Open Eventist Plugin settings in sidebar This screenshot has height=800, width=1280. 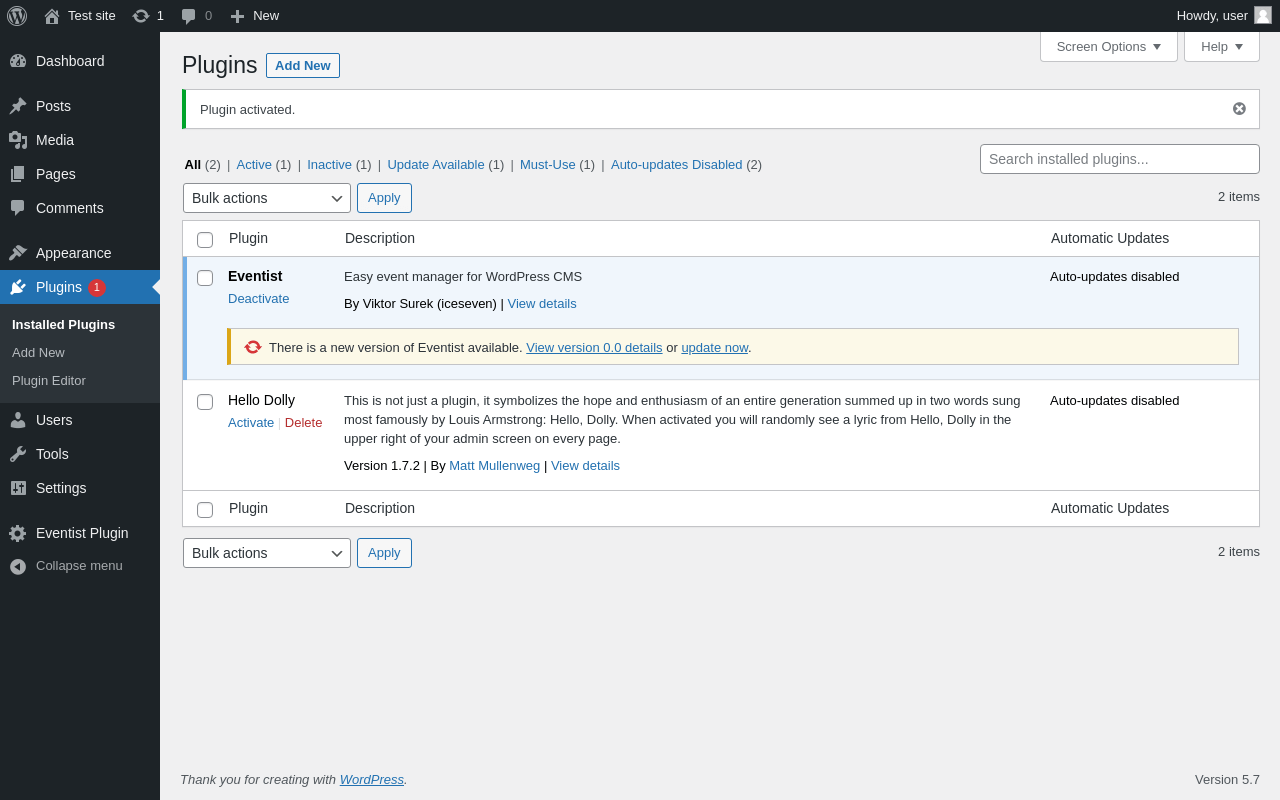coord(82,533)
